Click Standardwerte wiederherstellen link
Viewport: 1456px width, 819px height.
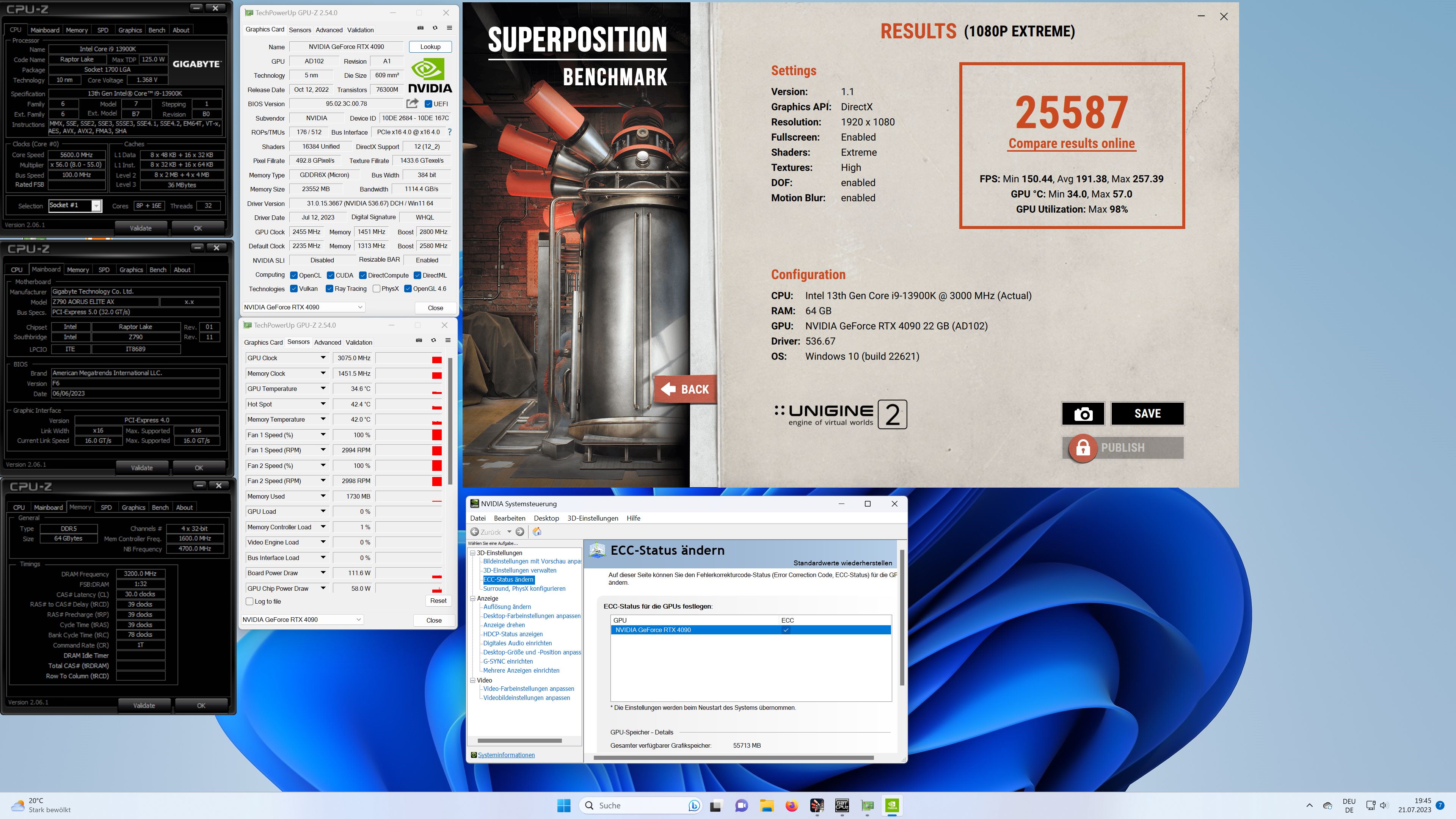[843, 563]
